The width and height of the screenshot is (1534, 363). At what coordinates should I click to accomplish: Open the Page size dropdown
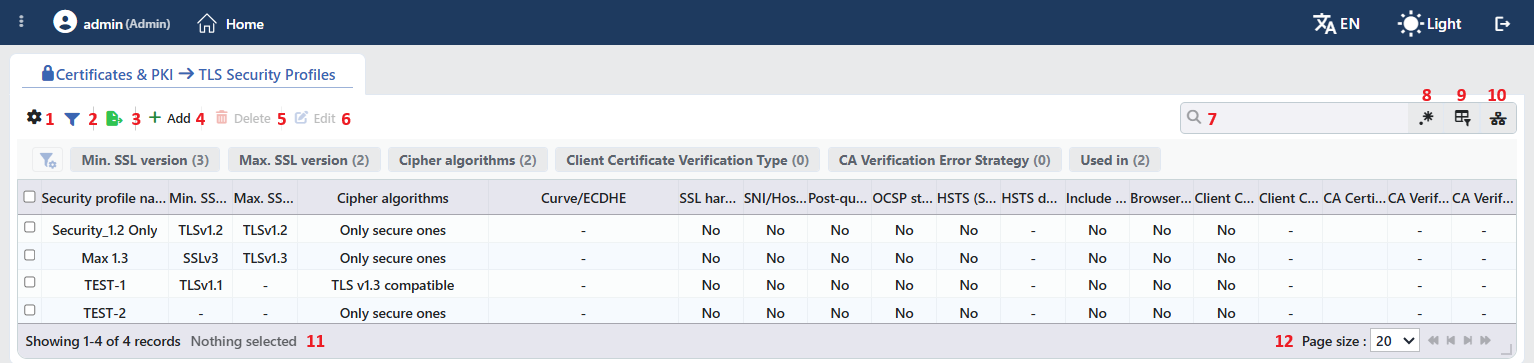point(1395,341)
